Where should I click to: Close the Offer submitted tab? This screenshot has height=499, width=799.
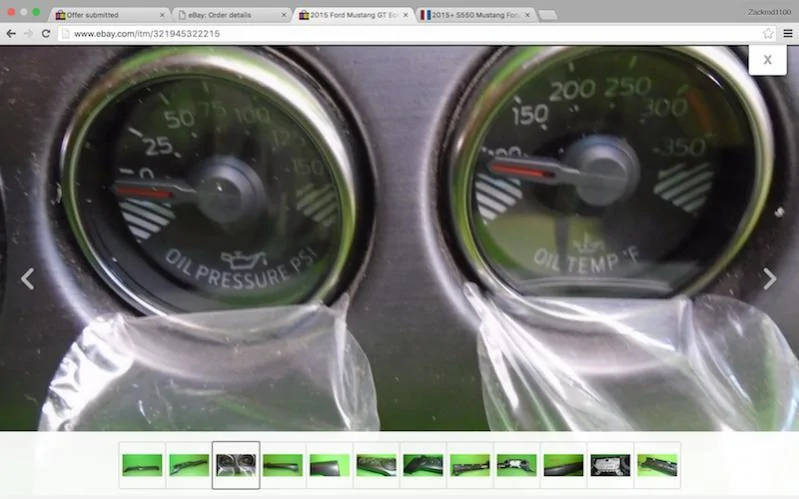(x=162, y=15)
